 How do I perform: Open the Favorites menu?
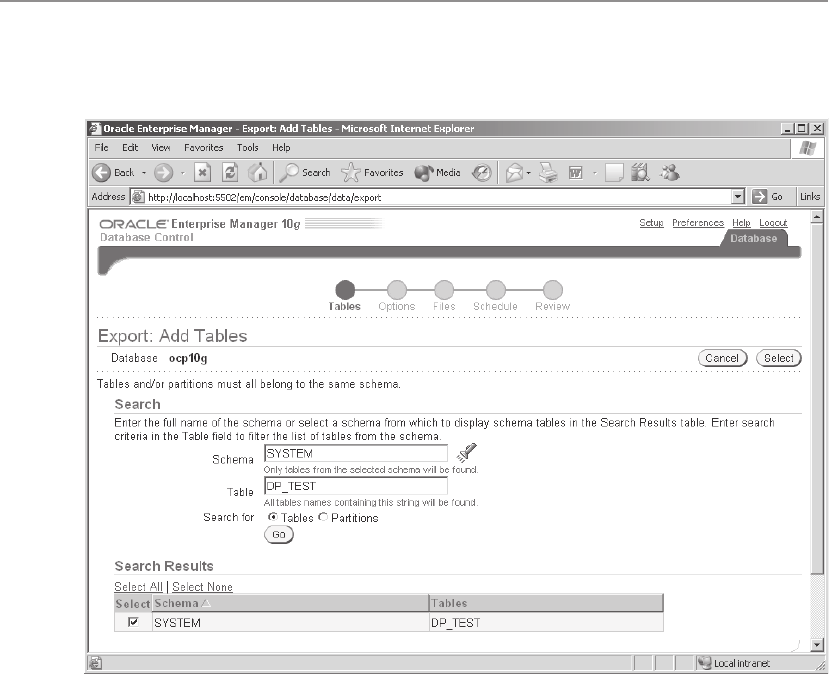204,148
